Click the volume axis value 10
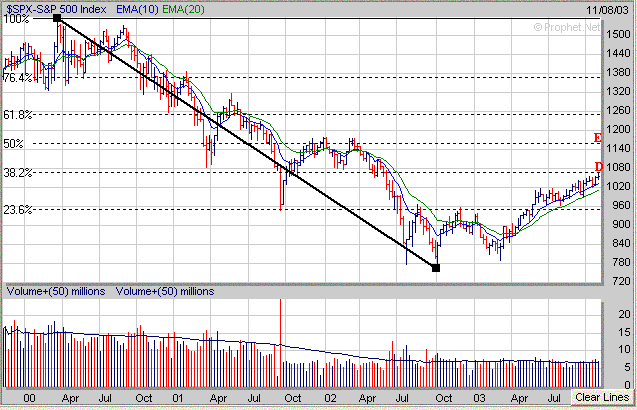 point(624,349)
